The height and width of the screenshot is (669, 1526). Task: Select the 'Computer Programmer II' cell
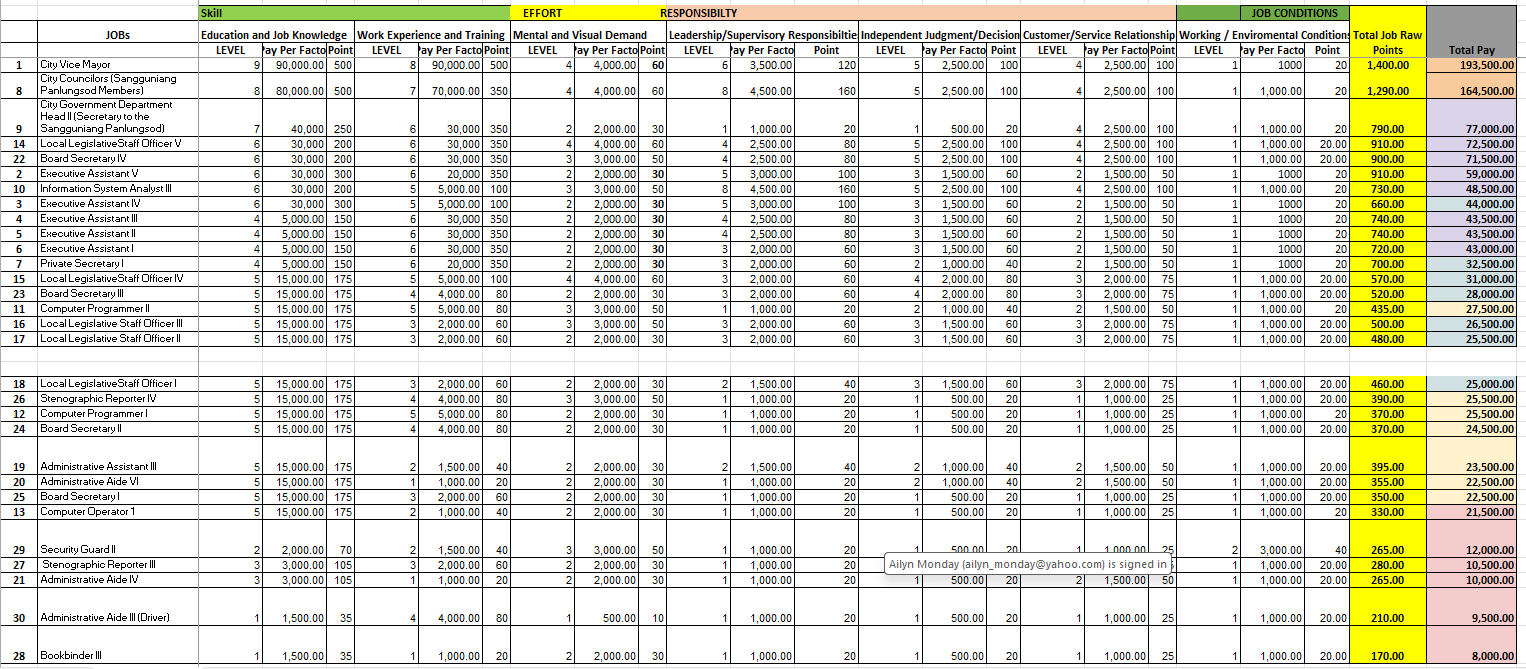coord(117,309)
